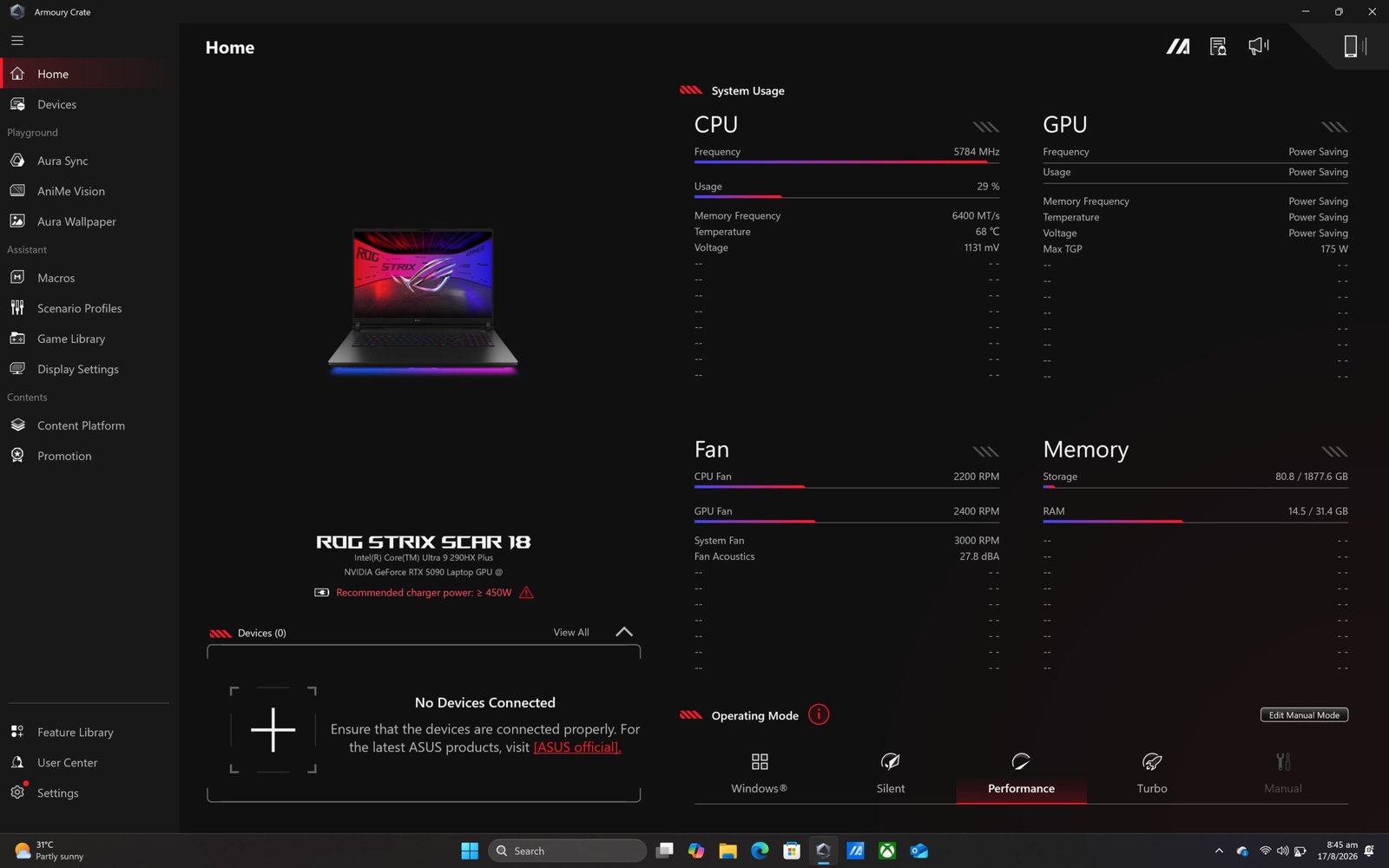Open Aura Wallpaper in the sidebar
This screenshot has width=1389, height=868.
[87, 221]
